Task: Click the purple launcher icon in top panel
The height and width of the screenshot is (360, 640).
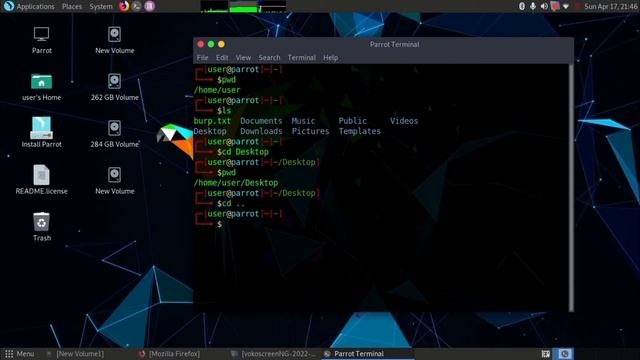Action: click(150, 6)
